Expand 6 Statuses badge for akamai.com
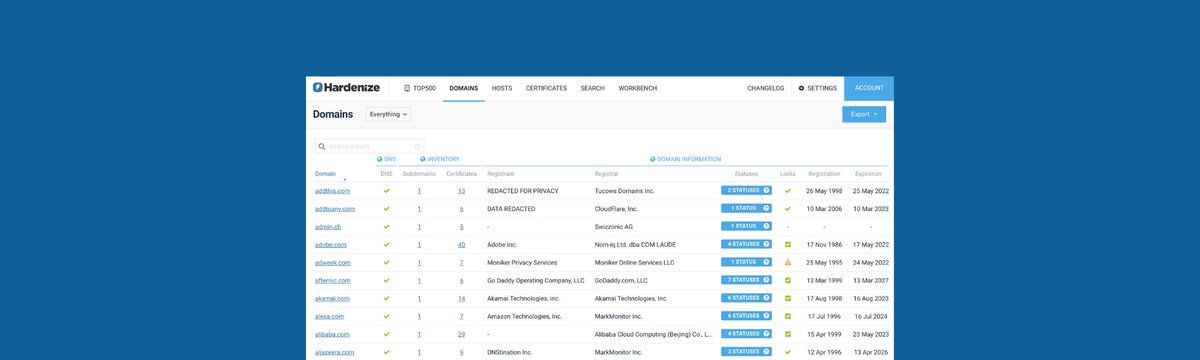Screen dimensions: 1200x360 pos(746,298)
